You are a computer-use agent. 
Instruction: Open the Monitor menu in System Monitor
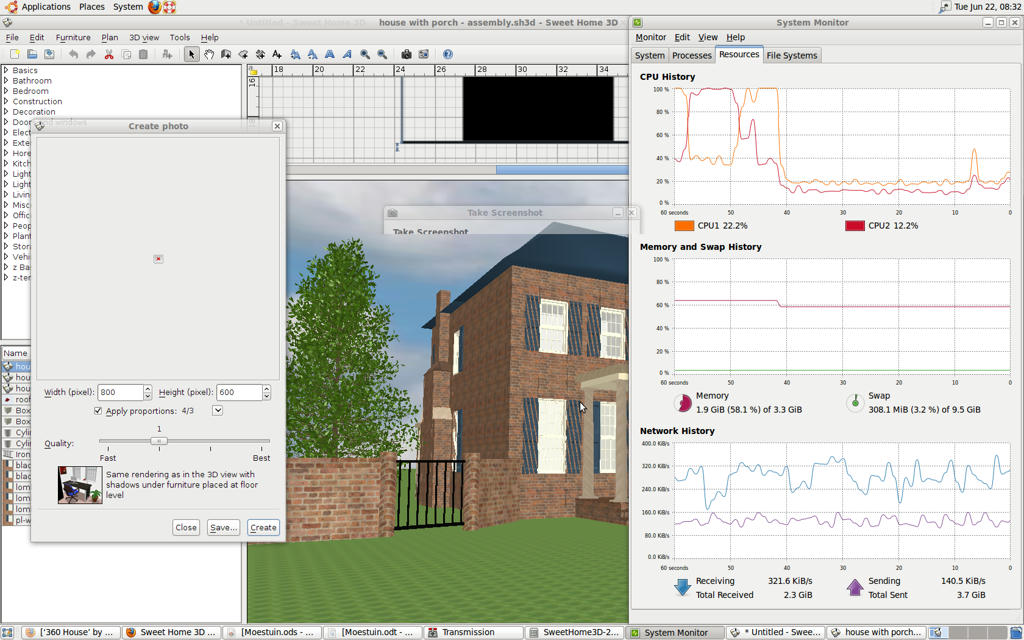(x=650, y=37)
